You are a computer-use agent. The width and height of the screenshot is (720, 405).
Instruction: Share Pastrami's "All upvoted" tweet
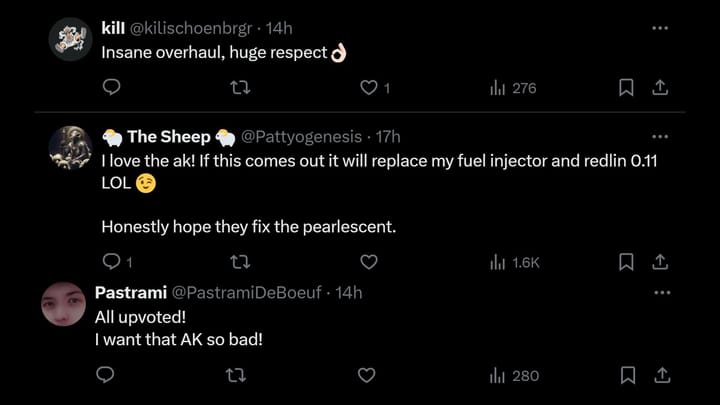660,376
